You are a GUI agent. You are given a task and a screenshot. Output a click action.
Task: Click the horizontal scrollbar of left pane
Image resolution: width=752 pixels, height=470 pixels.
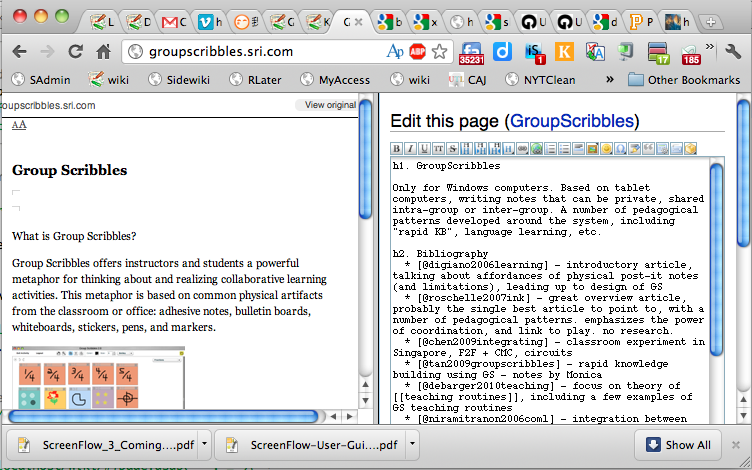(x=163, y=416)
